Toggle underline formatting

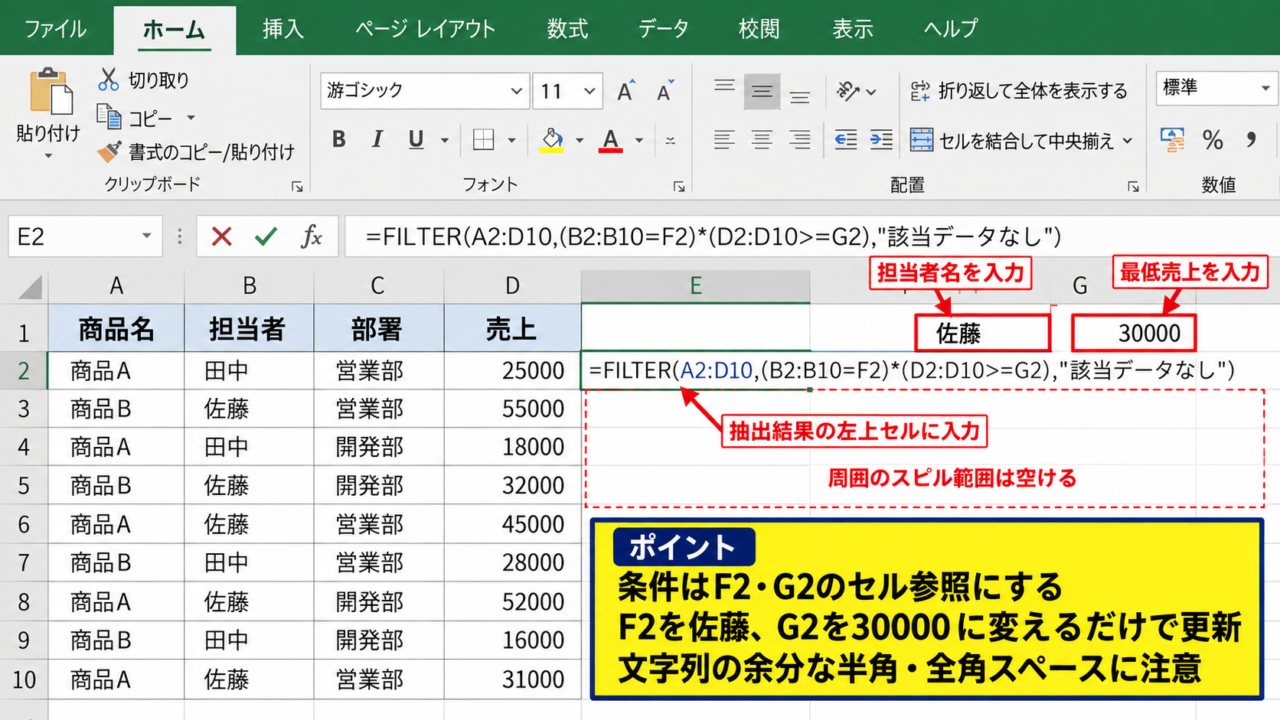pyautogui.click(x=416, y=140)
